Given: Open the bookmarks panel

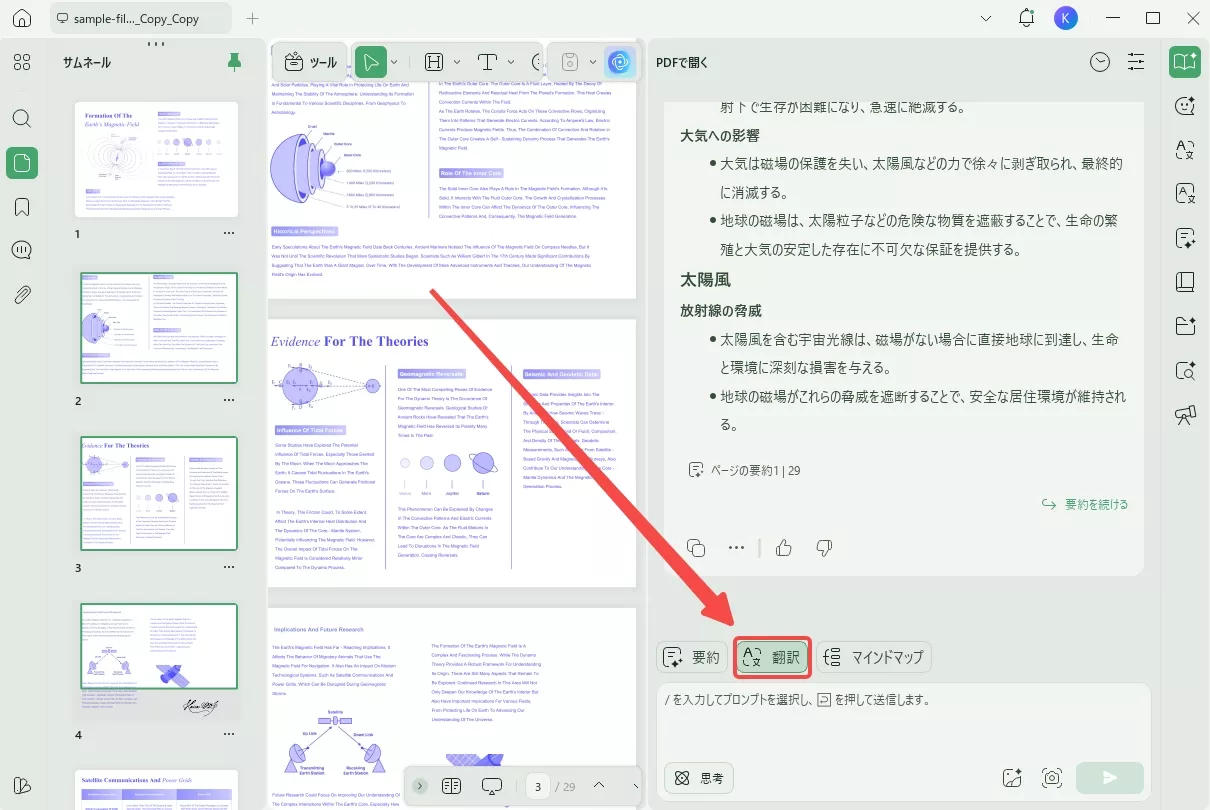Looking at the screenshot, I should click(x=22, y=207).
